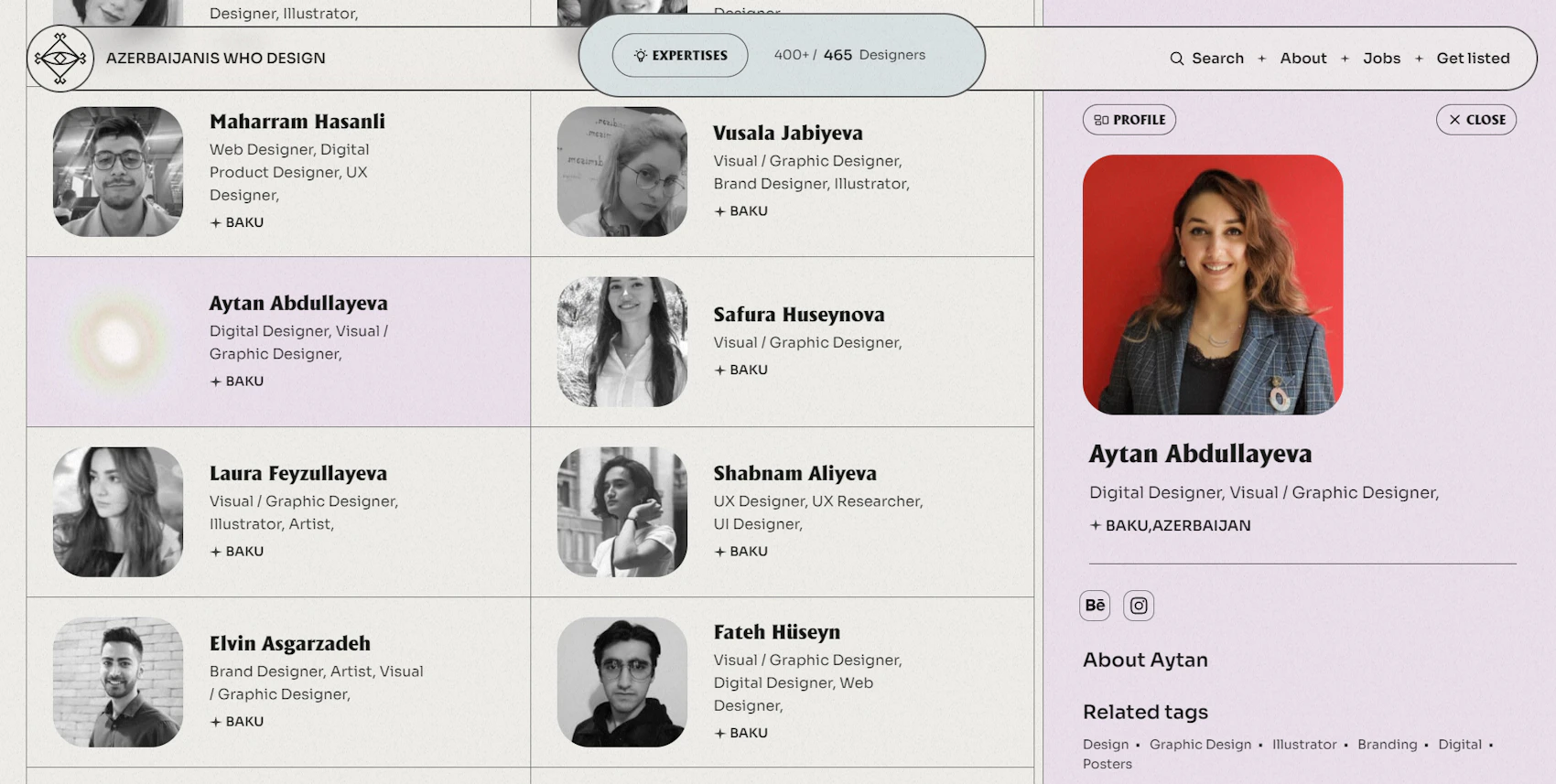This screenshot has width=1556, height=784.
Task: Open the Search link
Action: pyautogui.click(x=1217, y=59)
